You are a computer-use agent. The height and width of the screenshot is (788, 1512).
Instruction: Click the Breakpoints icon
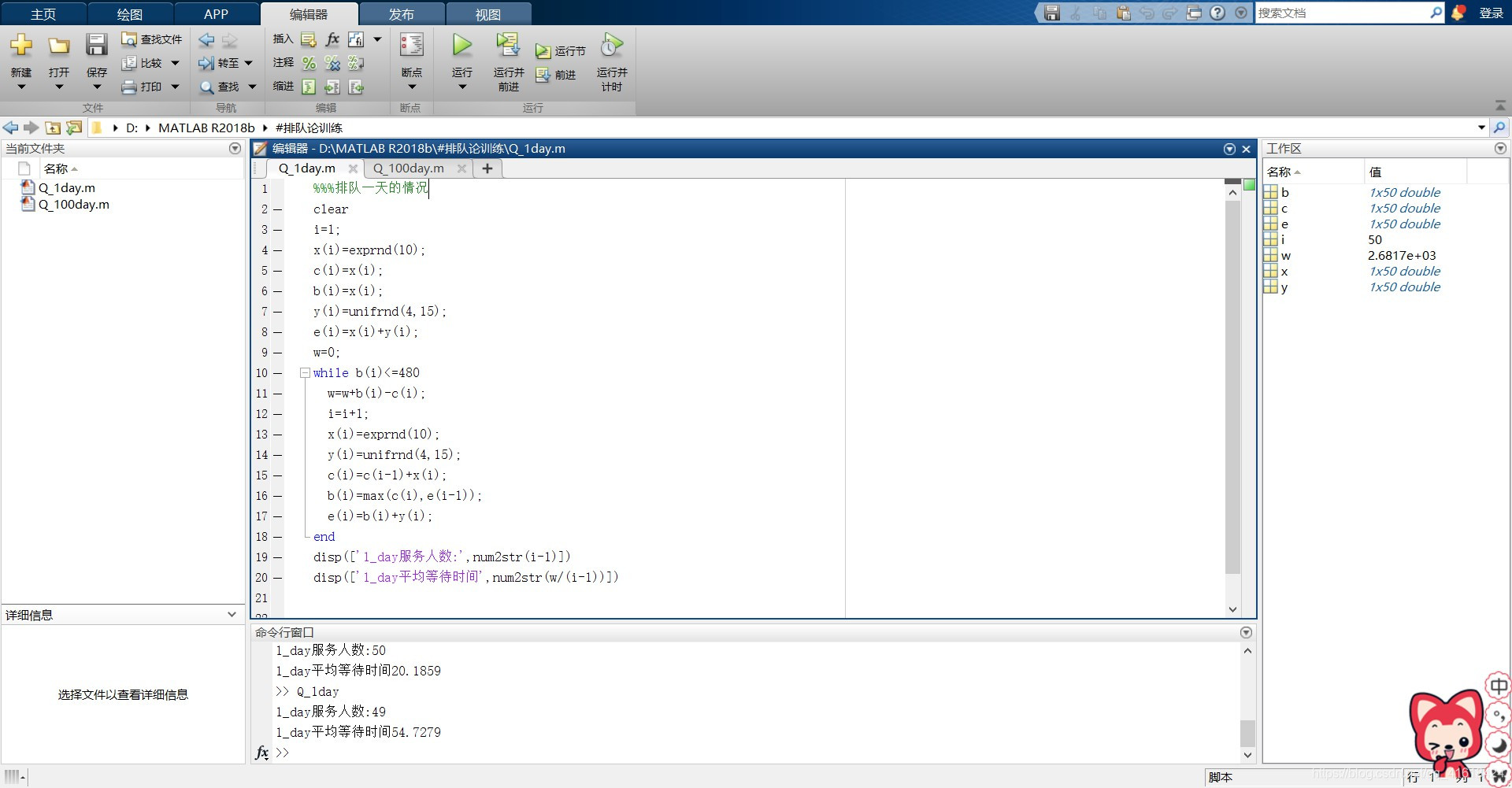(412, 46)
